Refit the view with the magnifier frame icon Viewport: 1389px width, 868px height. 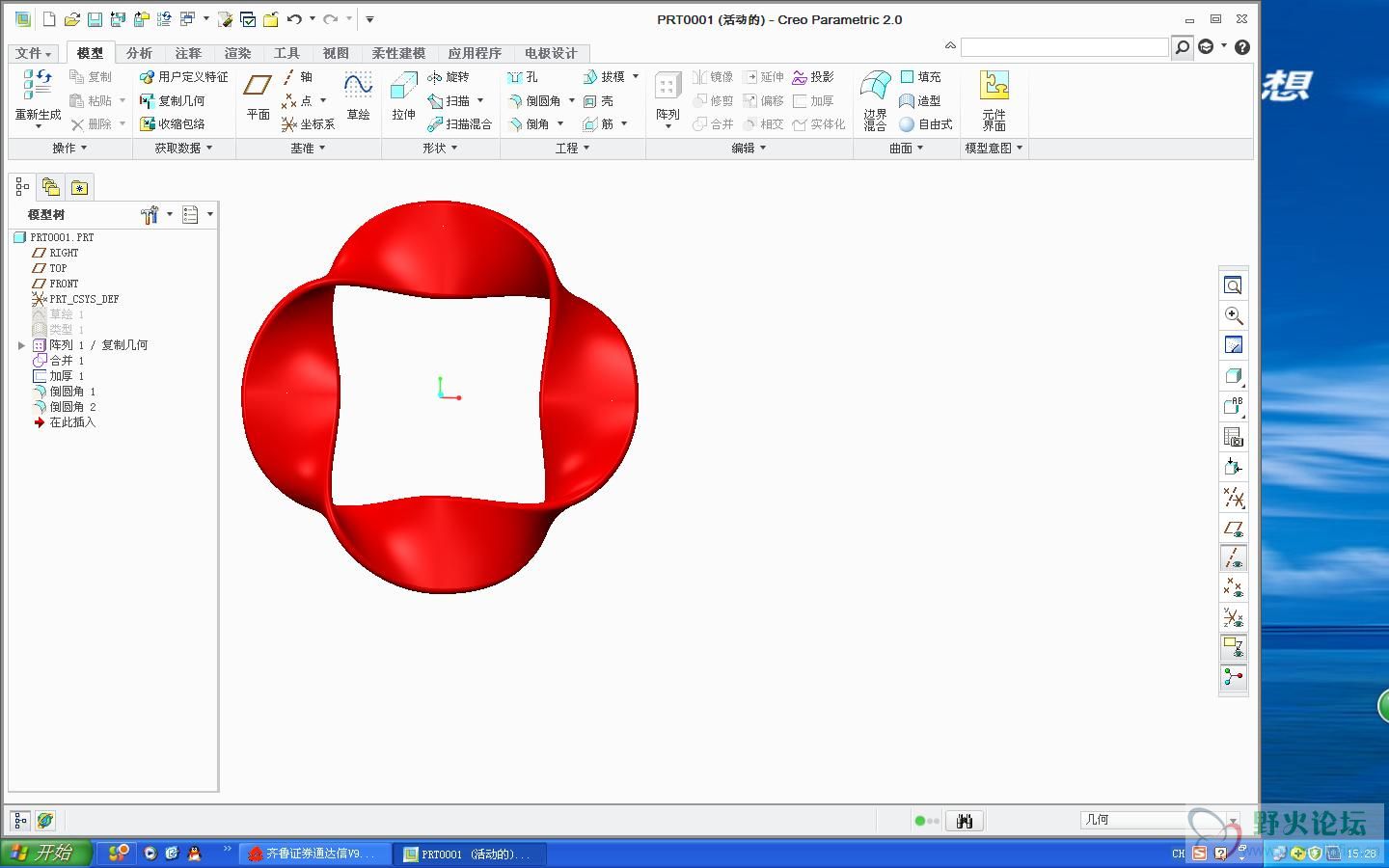click(x=1233, y=285)
